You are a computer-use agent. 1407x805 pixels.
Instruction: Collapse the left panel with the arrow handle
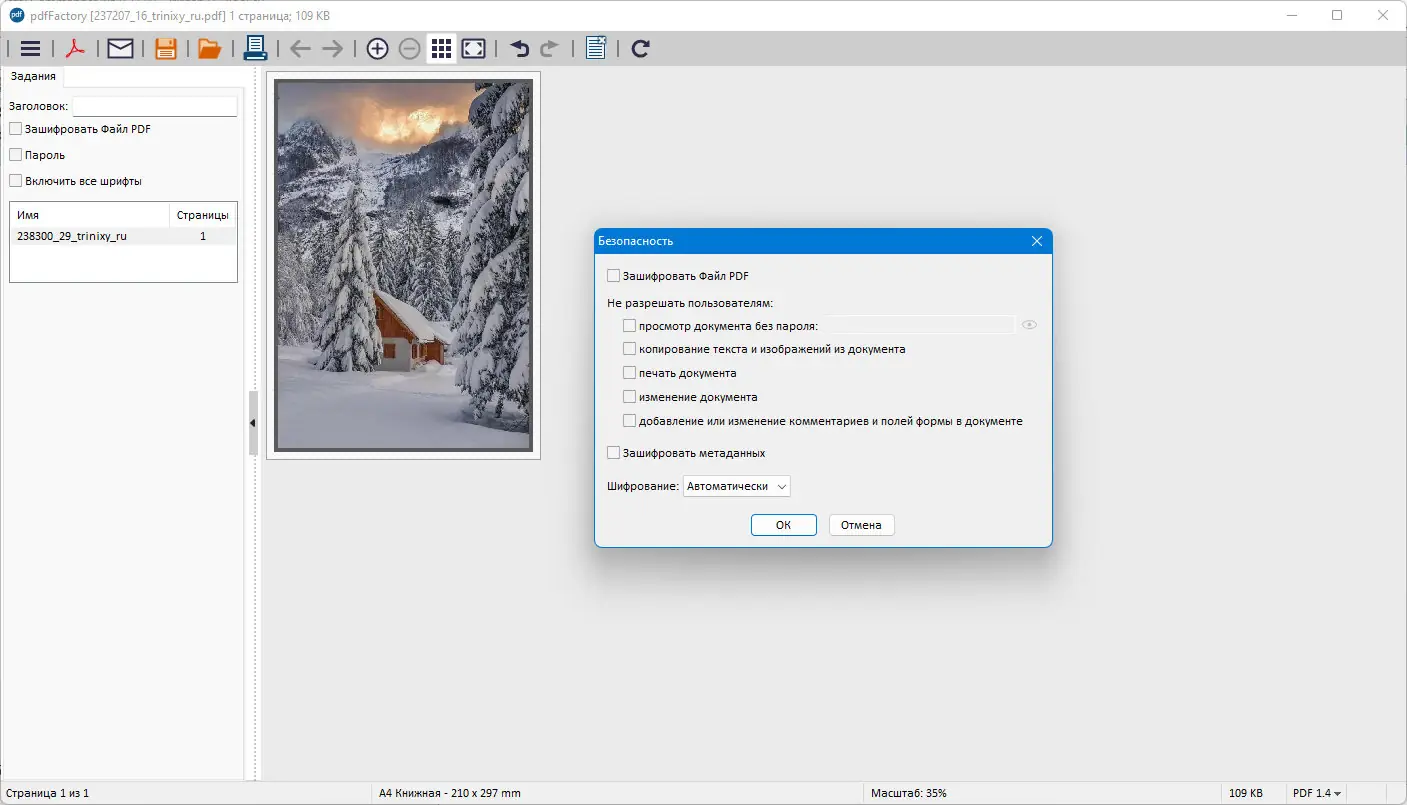(x=253, y=423)
